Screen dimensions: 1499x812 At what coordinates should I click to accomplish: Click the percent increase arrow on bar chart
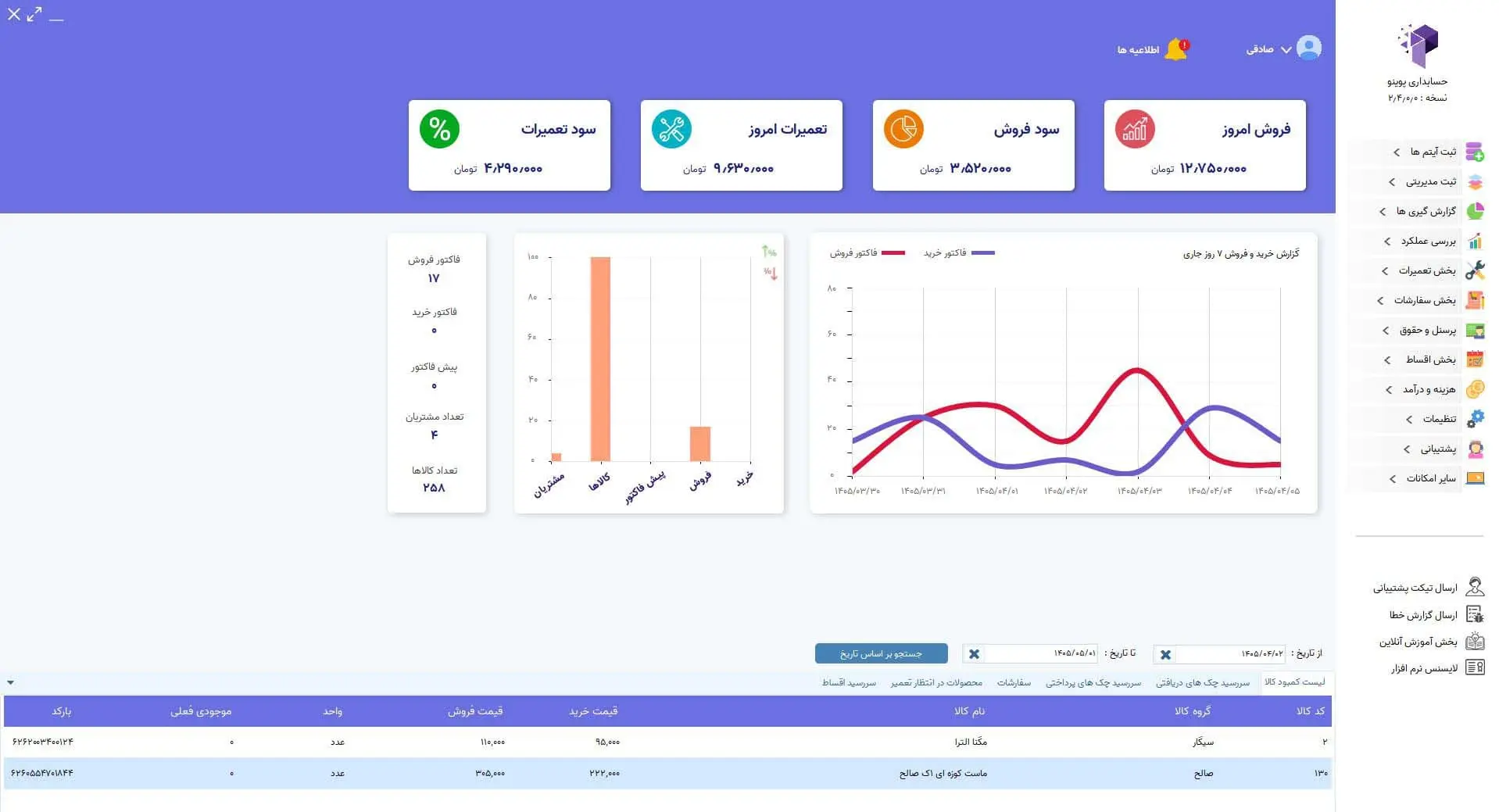tap(769, 252)
